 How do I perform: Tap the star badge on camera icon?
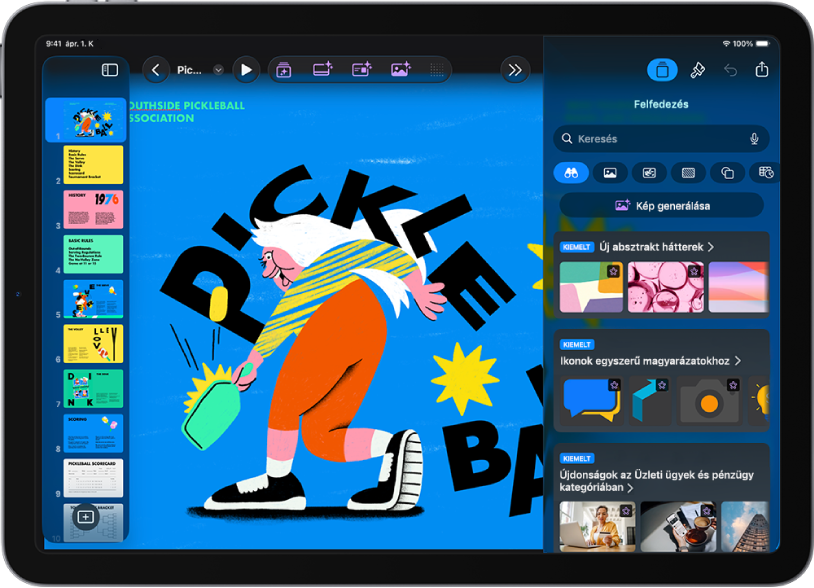733,385
